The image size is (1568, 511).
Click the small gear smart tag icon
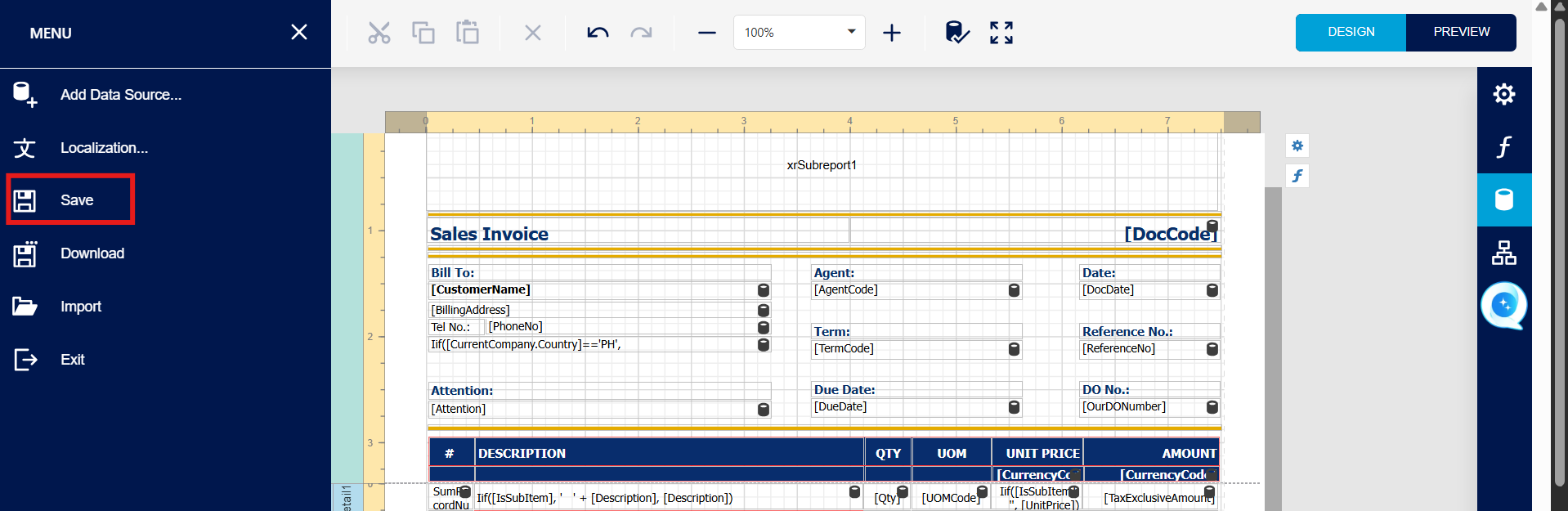[1297, 146]
